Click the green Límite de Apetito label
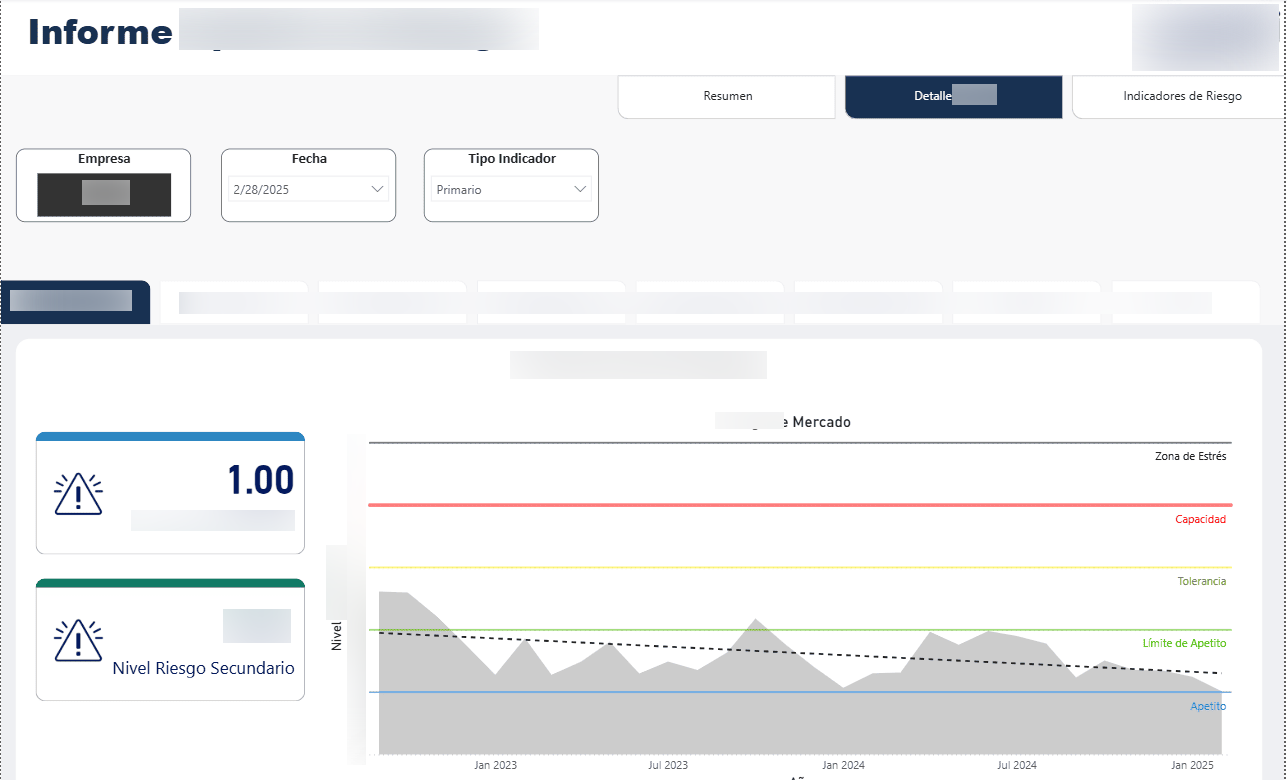Screen dimensions: 1287x780 (x=1184, y=643)
